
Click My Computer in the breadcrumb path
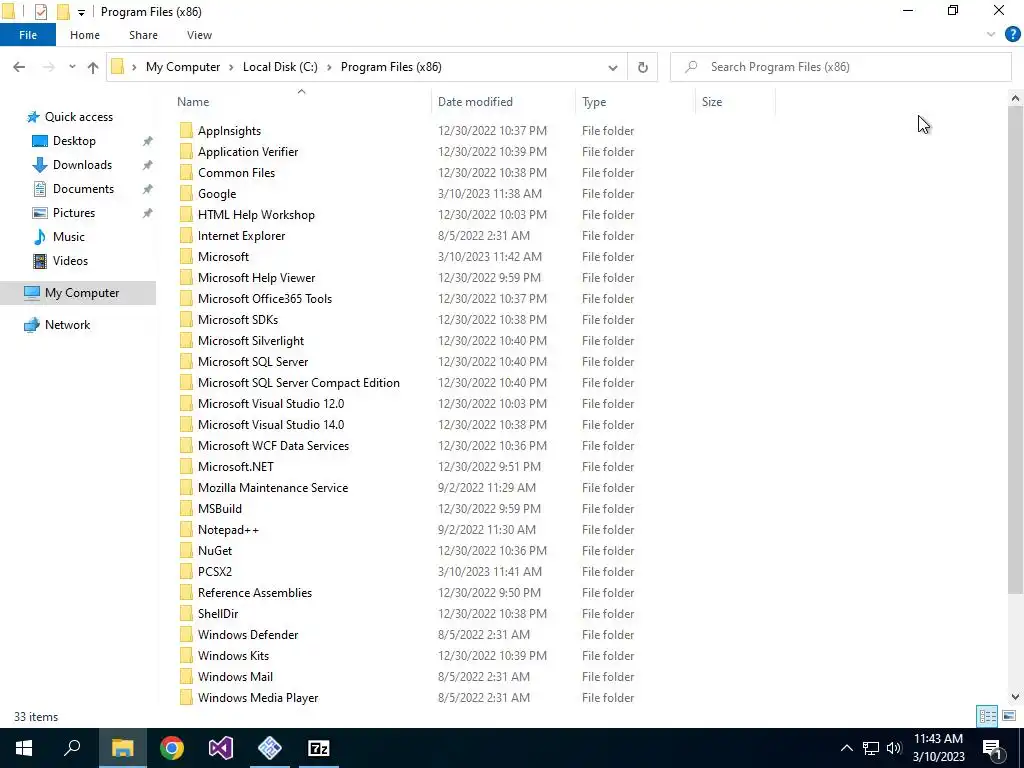pos(183,67)
